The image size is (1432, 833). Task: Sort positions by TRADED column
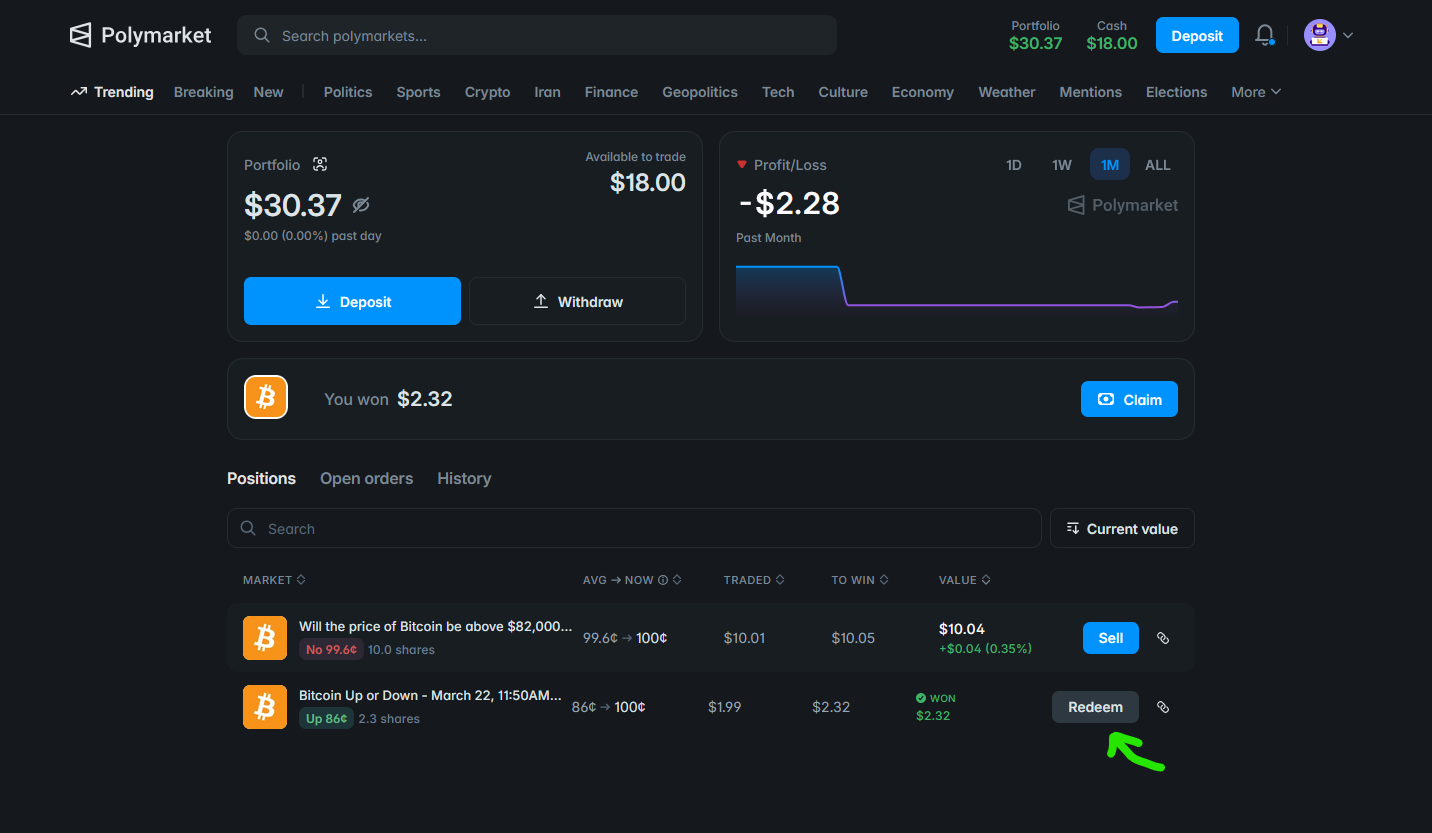pos(754,580)
